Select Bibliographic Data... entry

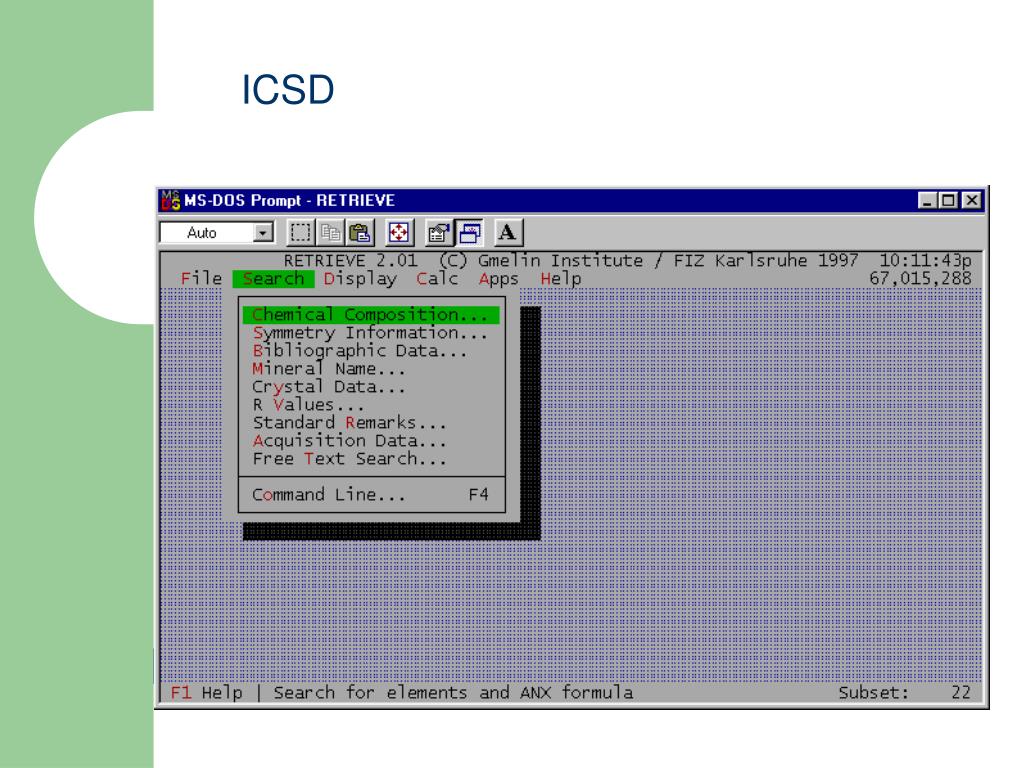point(371,351)
